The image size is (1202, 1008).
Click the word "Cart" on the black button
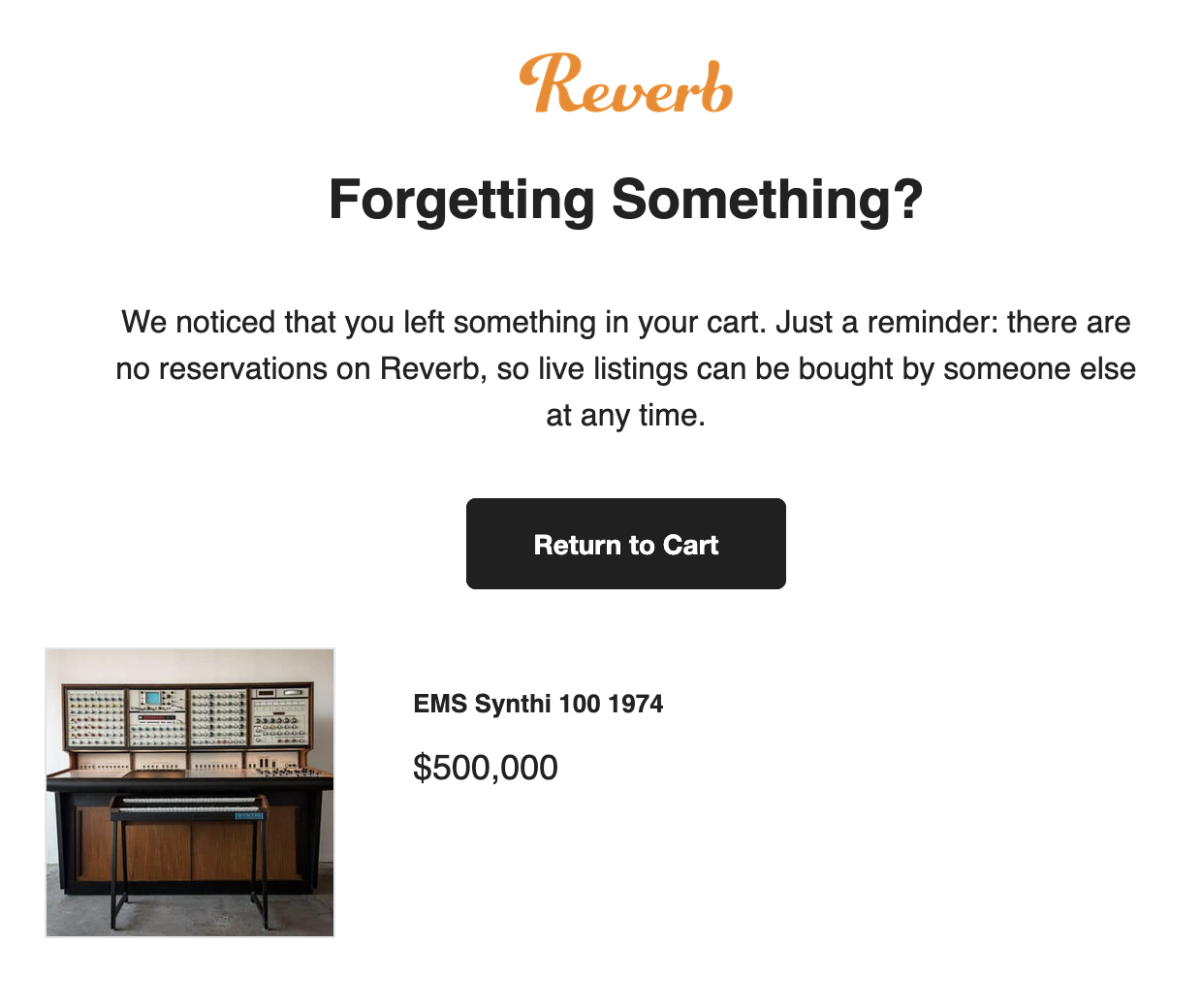tap(690, 545)
